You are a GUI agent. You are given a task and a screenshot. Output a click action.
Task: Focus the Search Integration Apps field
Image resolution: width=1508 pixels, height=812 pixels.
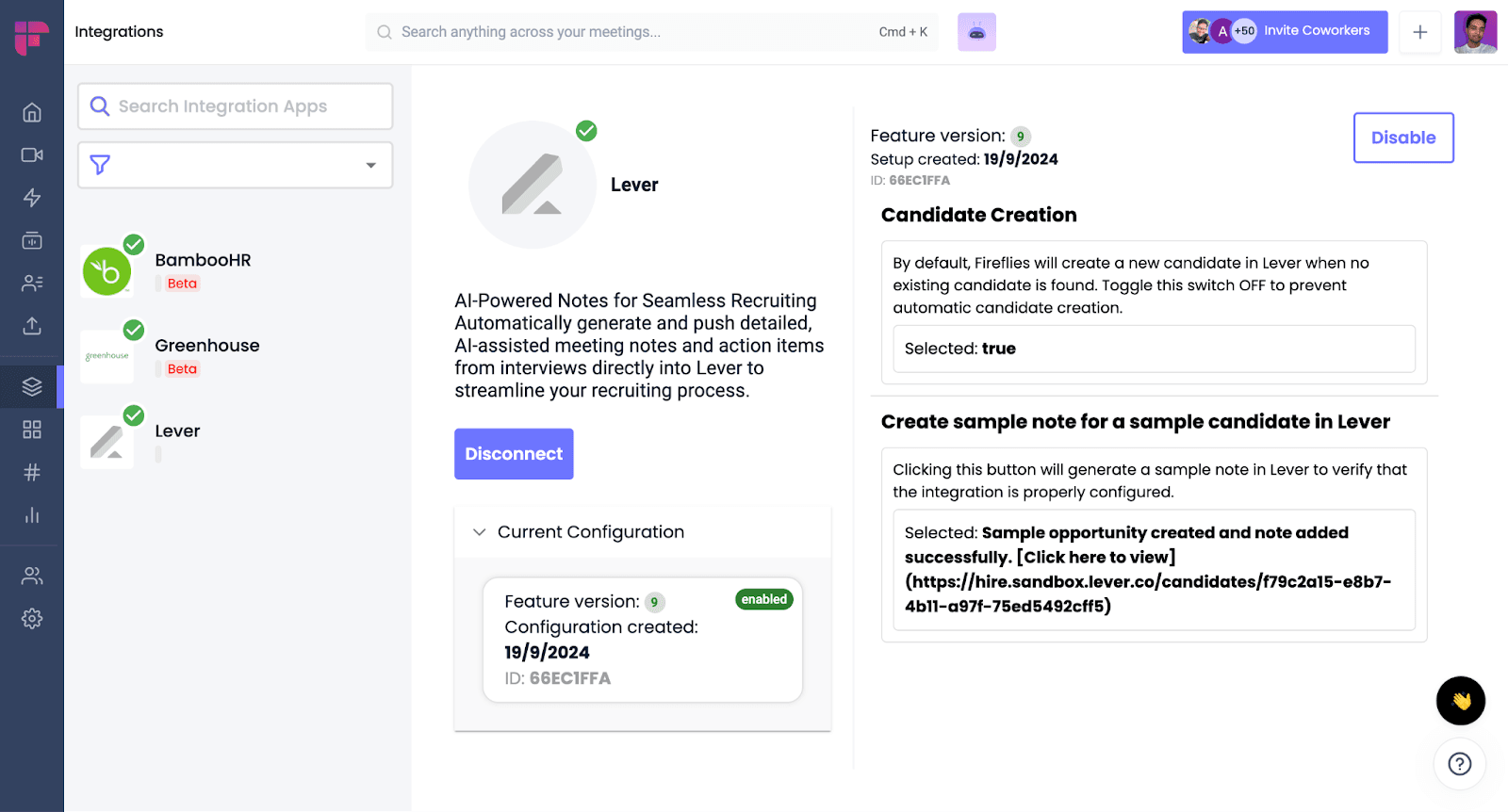(x=235, y=106)
